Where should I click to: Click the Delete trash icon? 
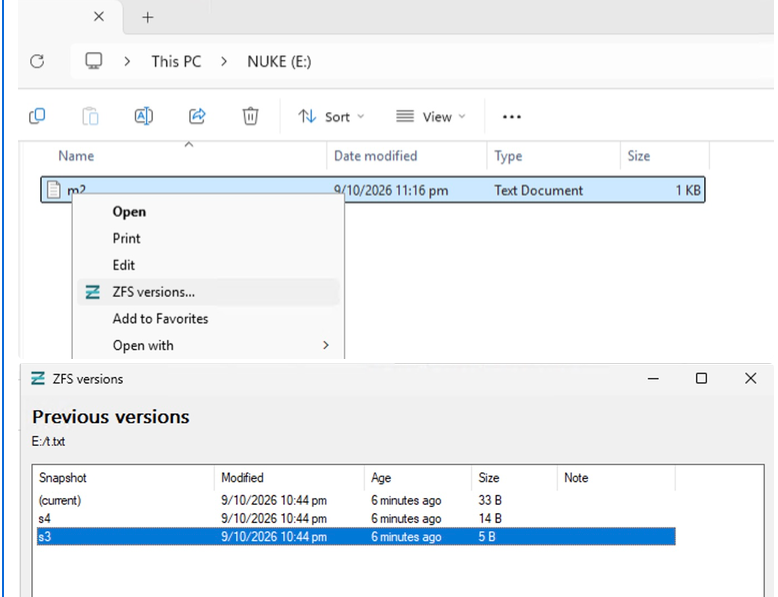(250, 116)
